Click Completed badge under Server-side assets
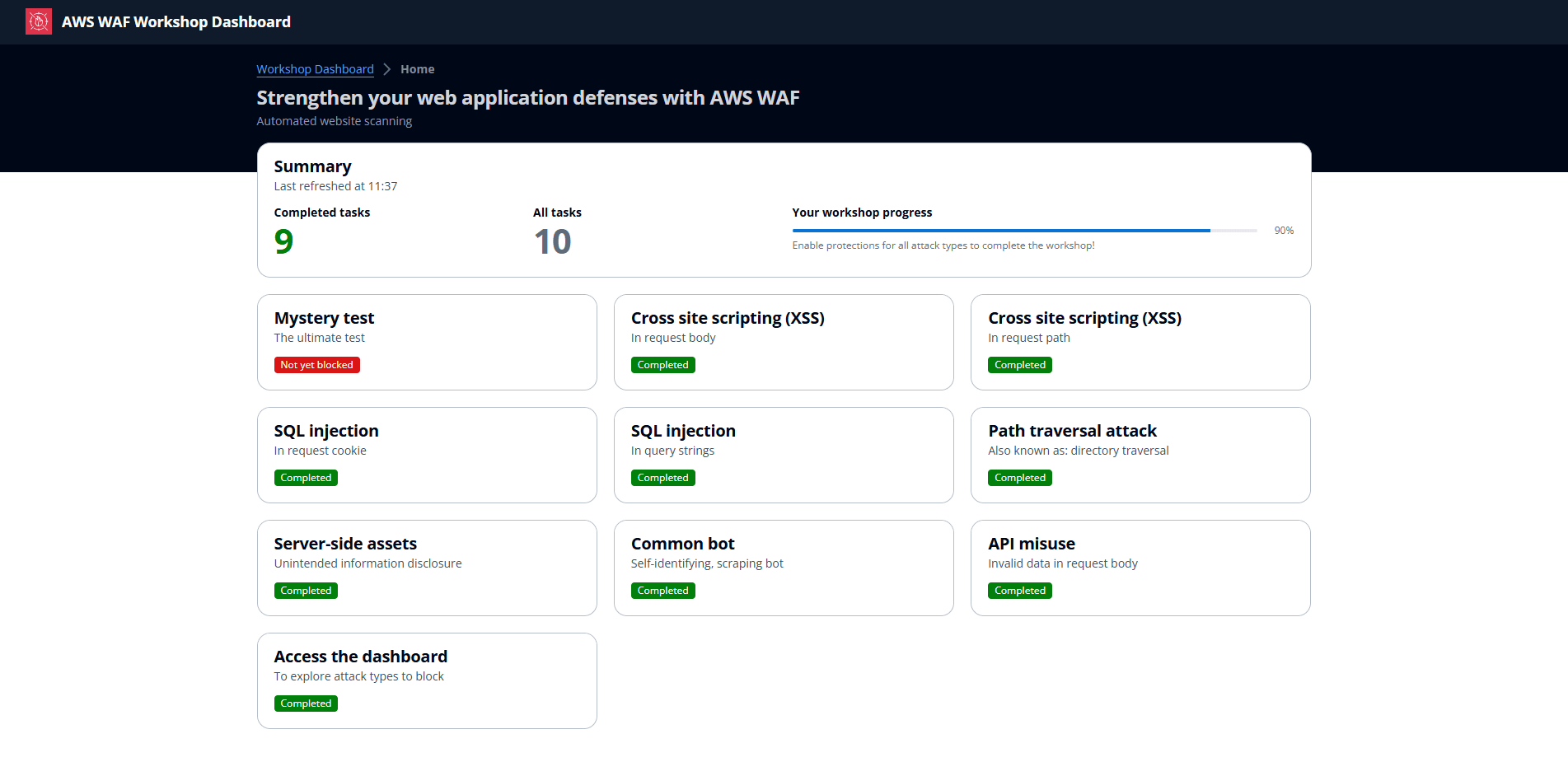The image size is (1568, 776). point(307,591)
